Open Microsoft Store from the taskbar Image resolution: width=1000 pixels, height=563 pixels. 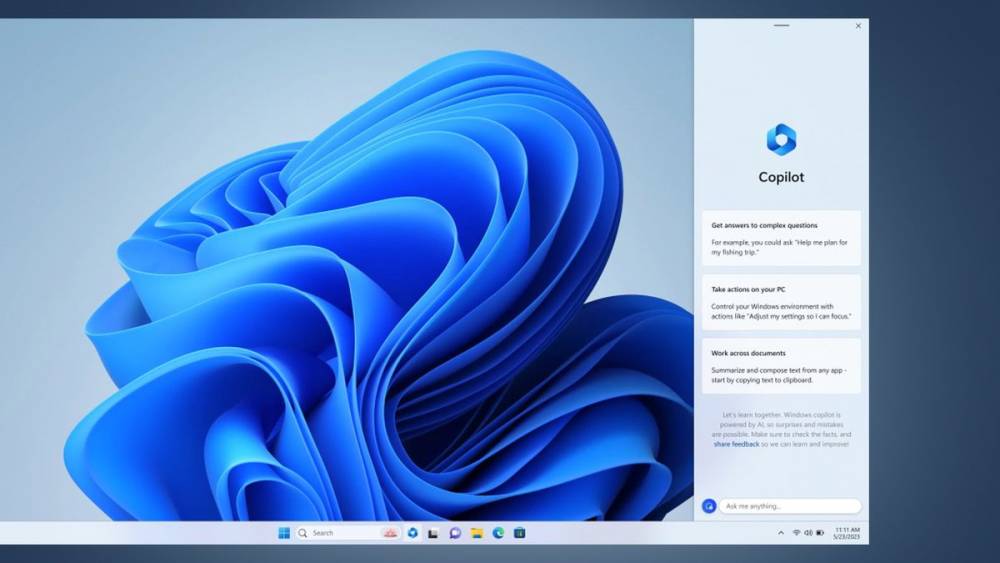(520, 533)
